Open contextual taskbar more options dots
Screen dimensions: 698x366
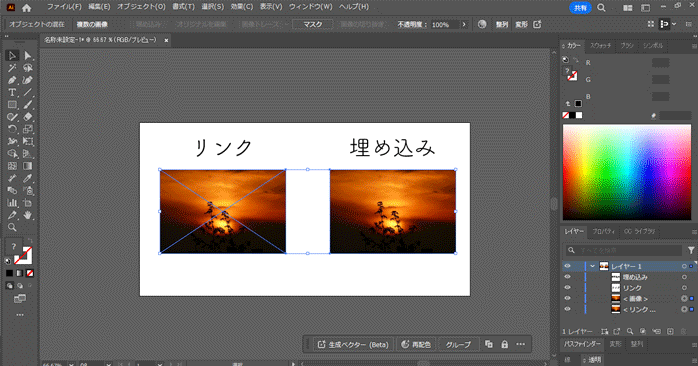click(520, 344)
